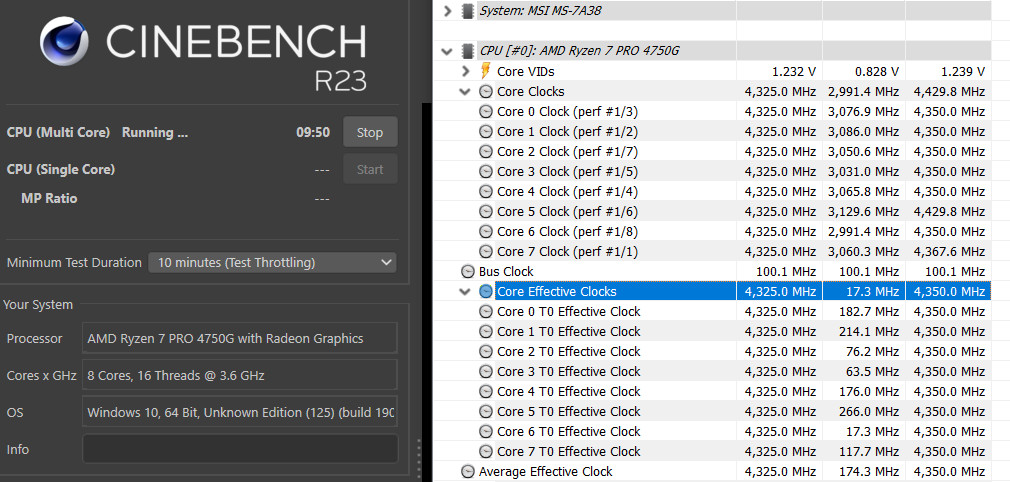Click the Cinebench R23 logo sphere
The height and width of the screenshot is (482, 1010).
tap(65, 45)
